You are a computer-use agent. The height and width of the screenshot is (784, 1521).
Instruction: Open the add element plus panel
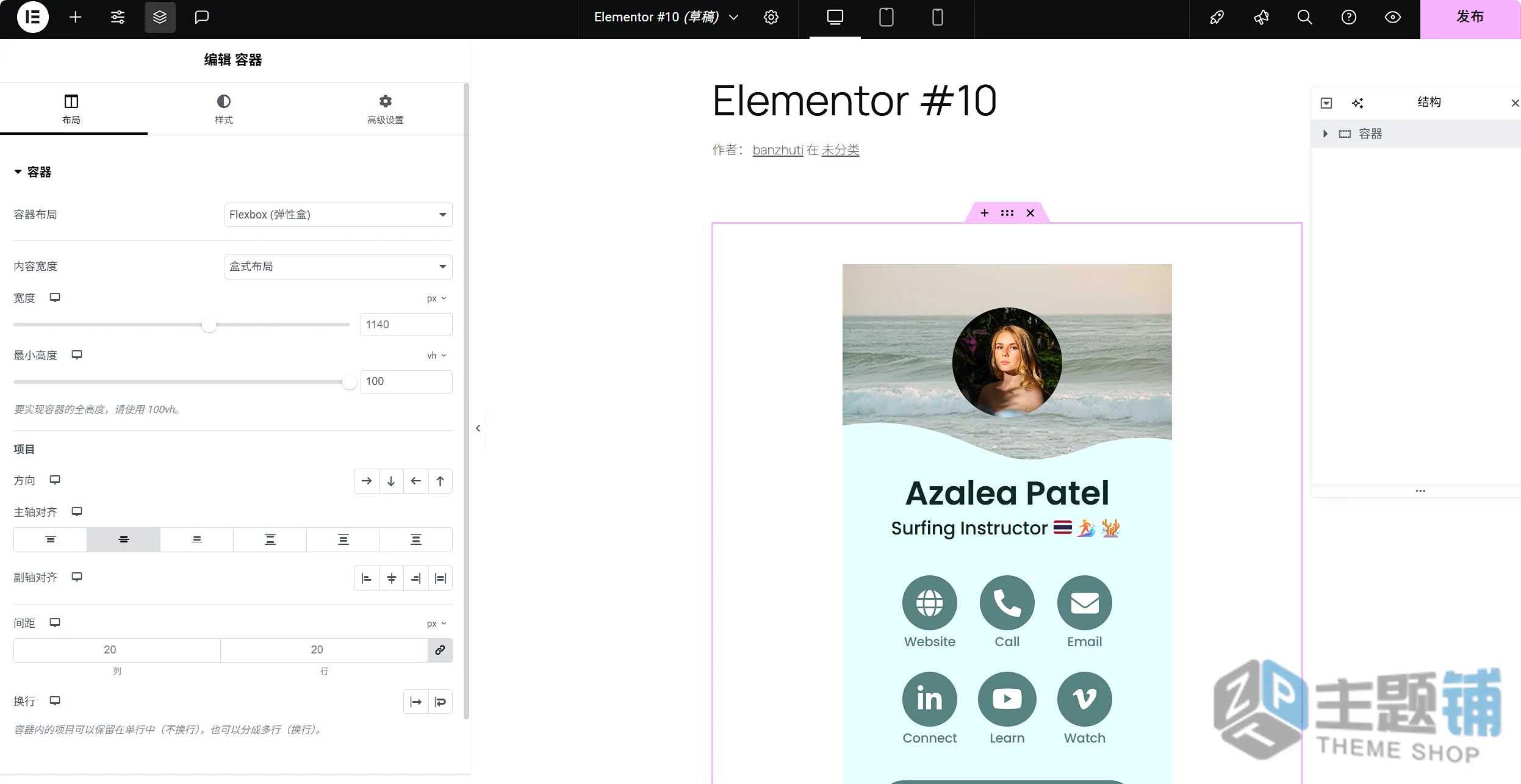[75, 17]
